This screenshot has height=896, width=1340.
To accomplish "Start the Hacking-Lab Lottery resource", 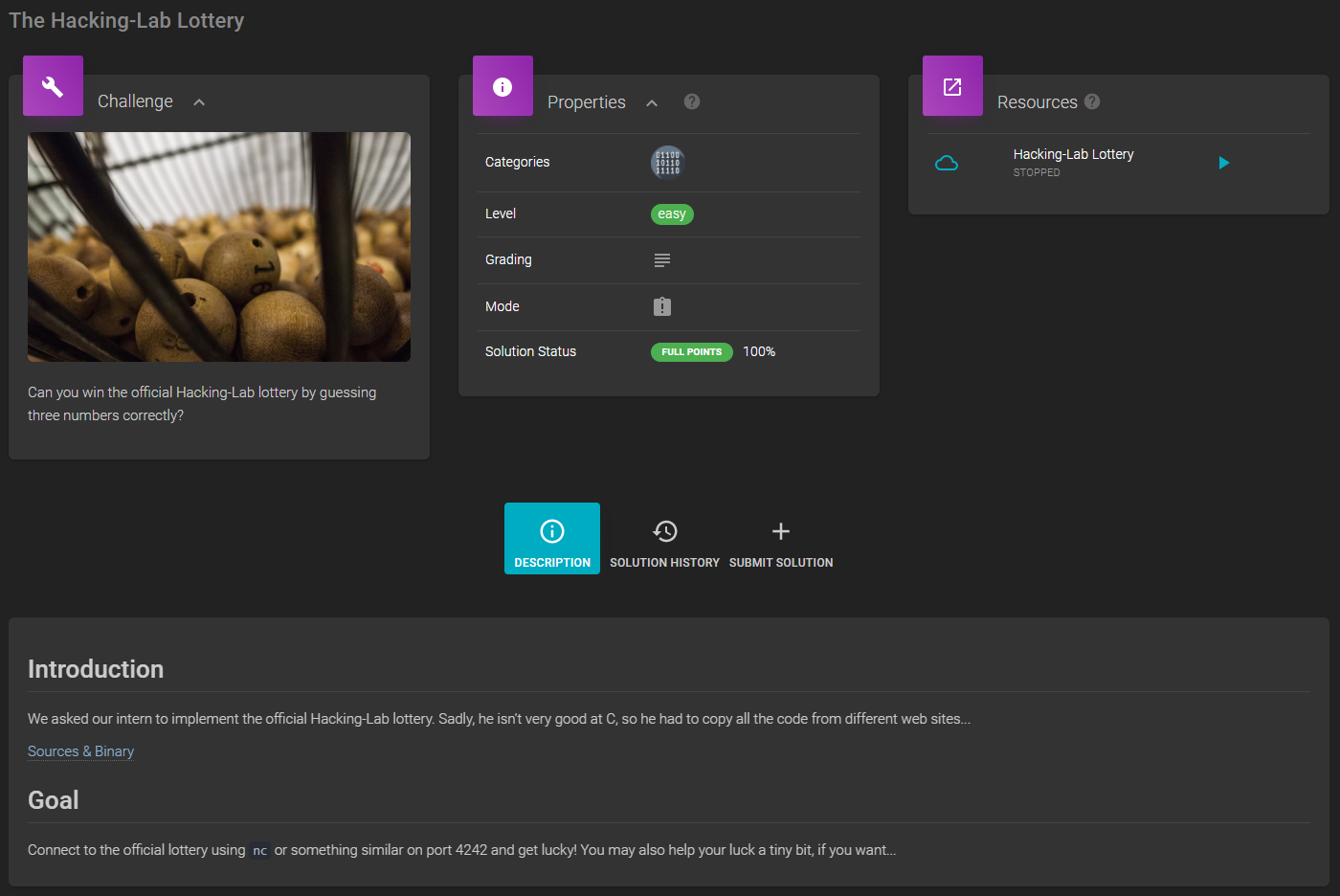I will click(x=1224, y=162).
